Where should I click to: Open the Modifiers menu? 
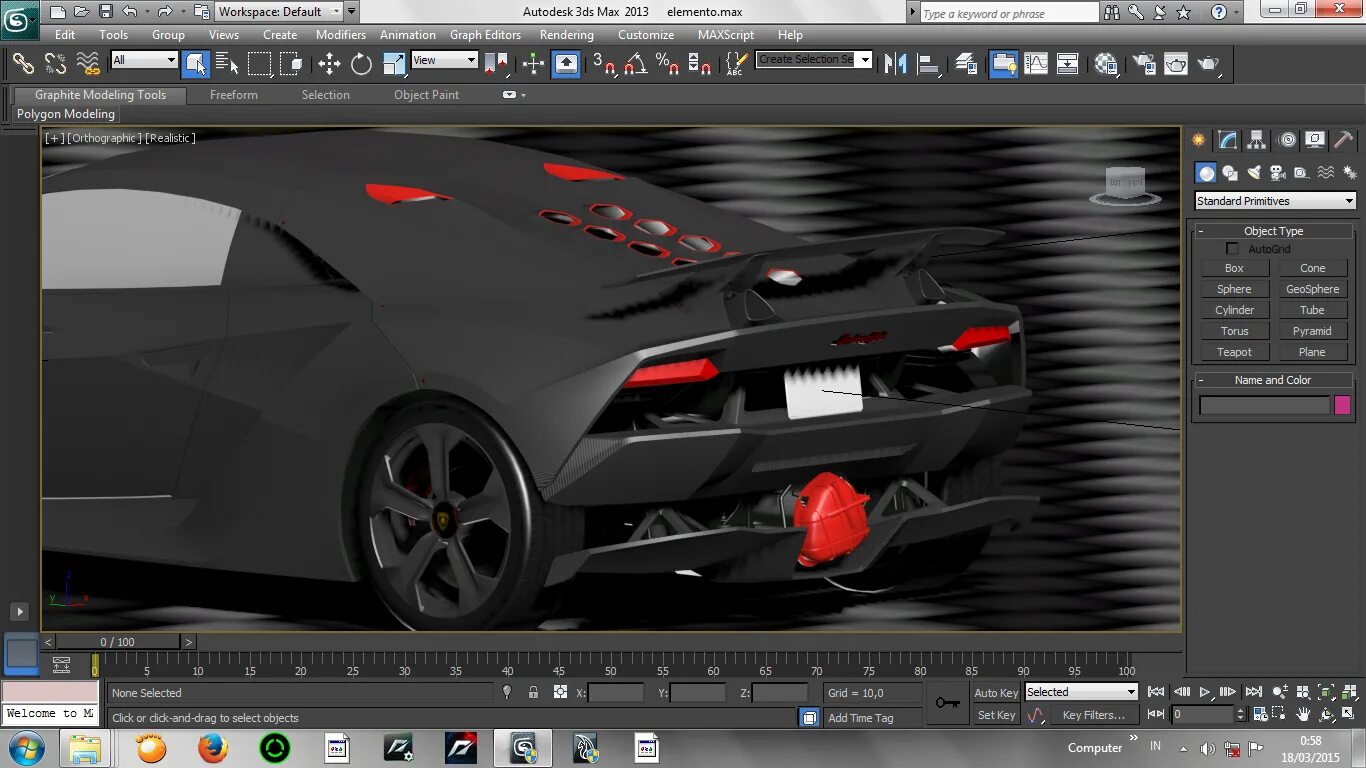click(x=341, y=34)
